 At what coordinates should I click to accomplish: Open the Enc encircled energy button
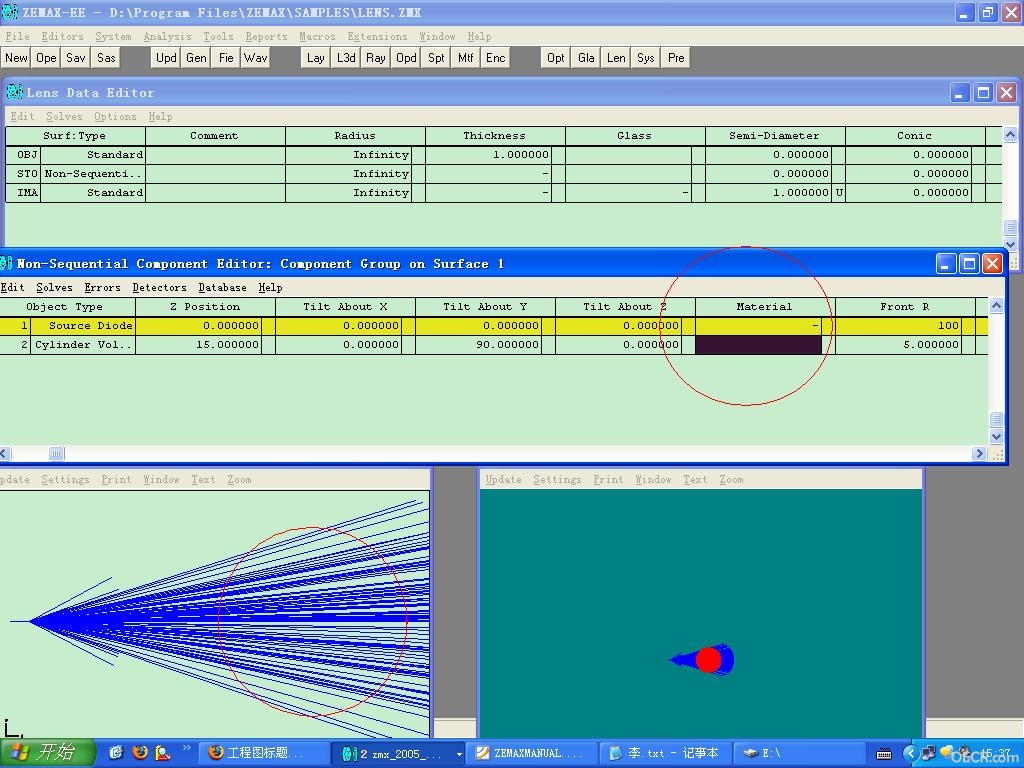tap(496, 58)
